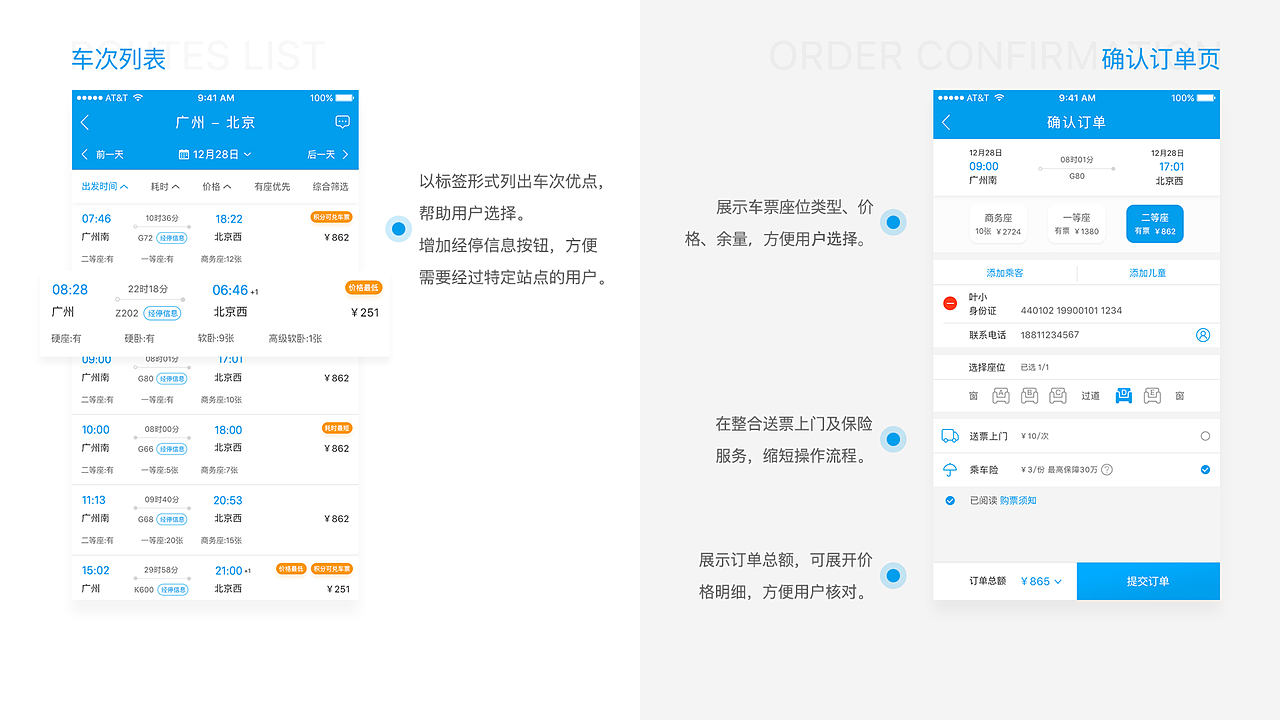Uncheck the 乘车险 insurance checkbox
1280x720 pixels.
(x=1205, y=469)
